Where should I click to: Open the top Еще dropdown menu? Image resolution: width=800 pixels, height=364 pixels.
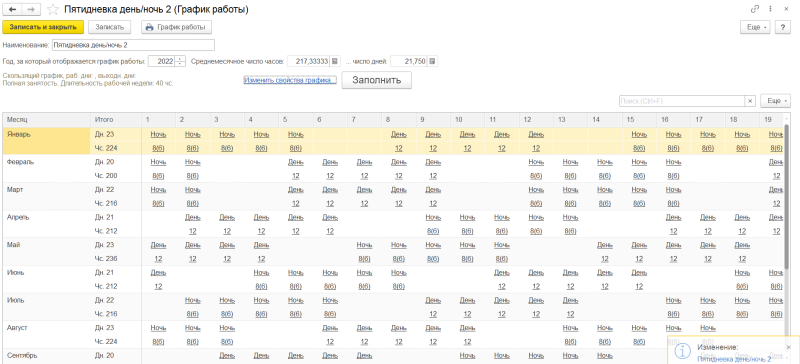point(755,27)
